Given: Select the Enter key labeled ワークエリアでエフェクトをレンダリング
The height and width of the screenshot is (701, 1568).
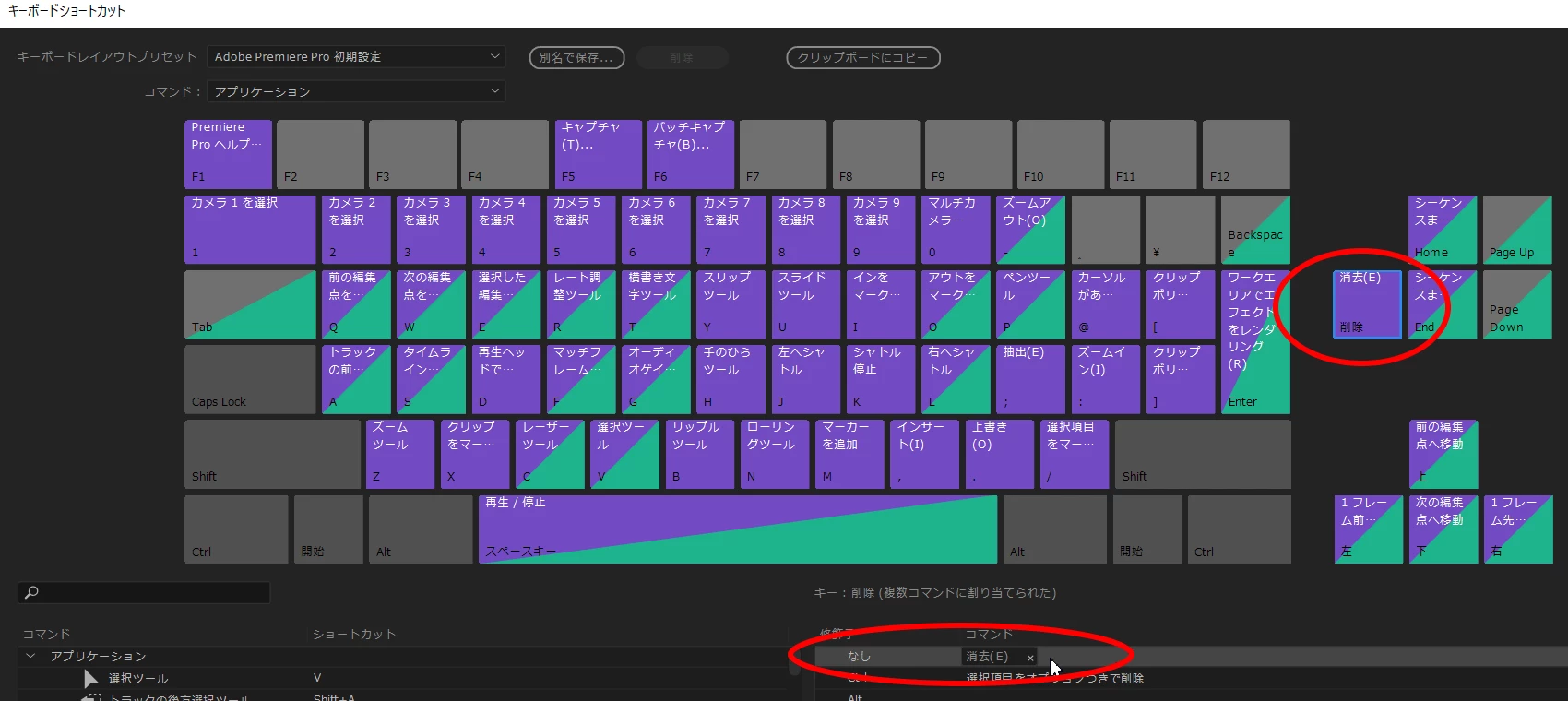Looking at the screenshot, I should coord(1255,341).
